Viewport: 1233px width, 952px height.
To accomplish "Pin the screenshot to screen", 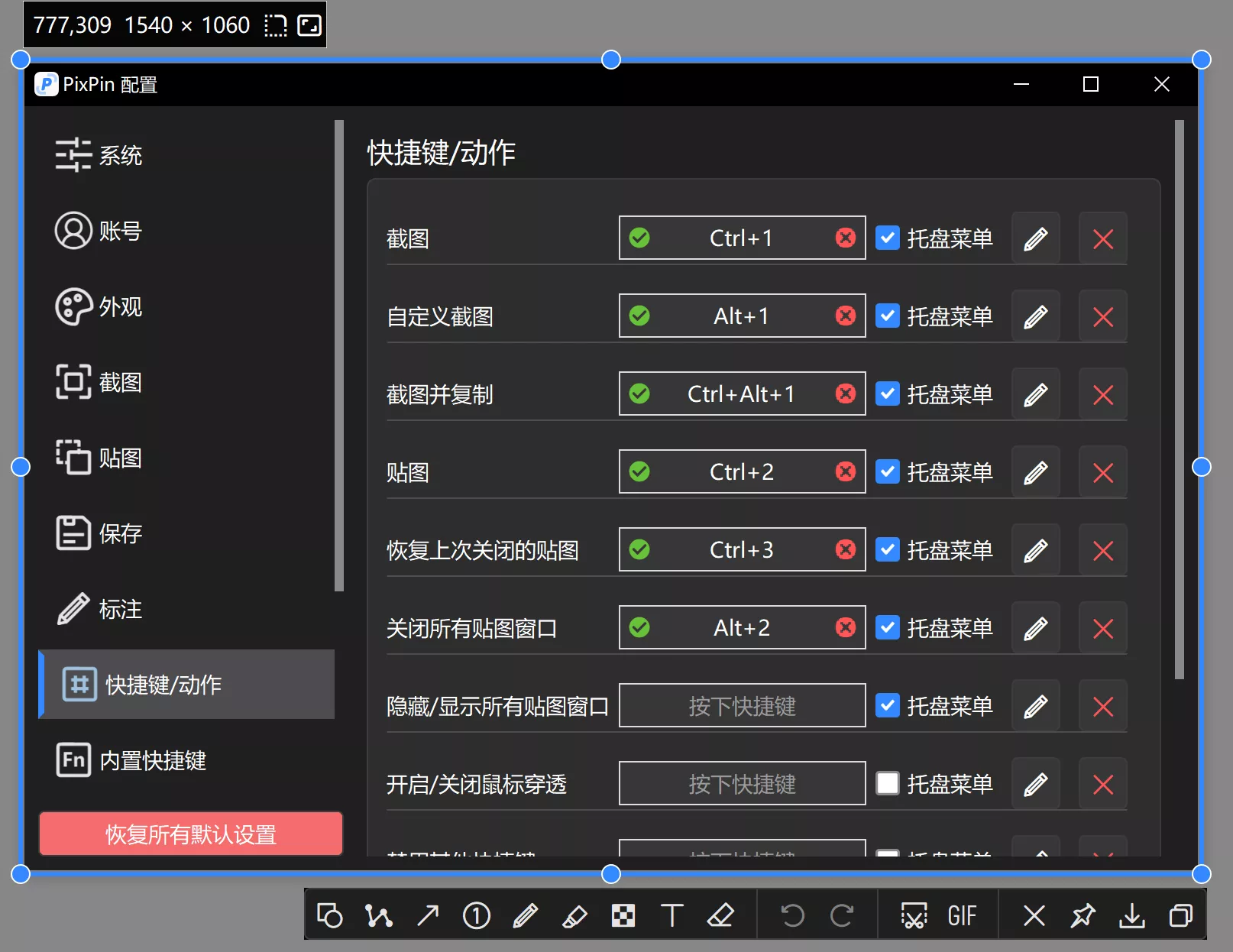I will (x=1083, y=915).
